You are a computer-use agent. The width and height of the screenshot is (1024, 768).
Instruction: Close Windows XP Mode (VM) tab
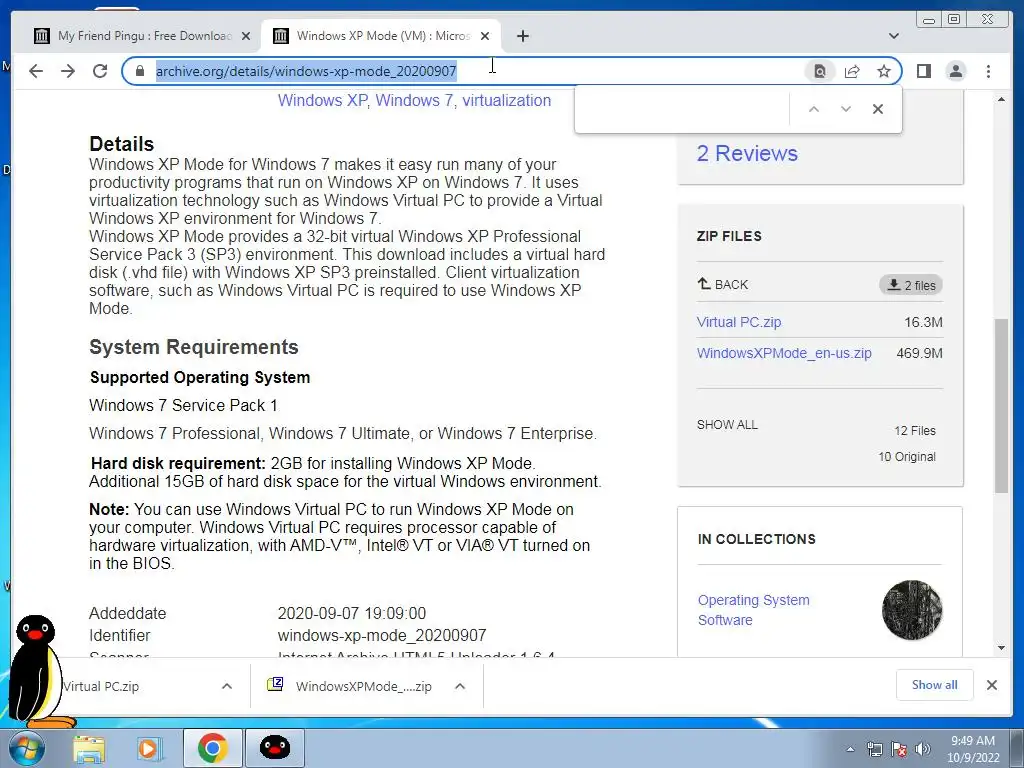[x=485, y=36]
